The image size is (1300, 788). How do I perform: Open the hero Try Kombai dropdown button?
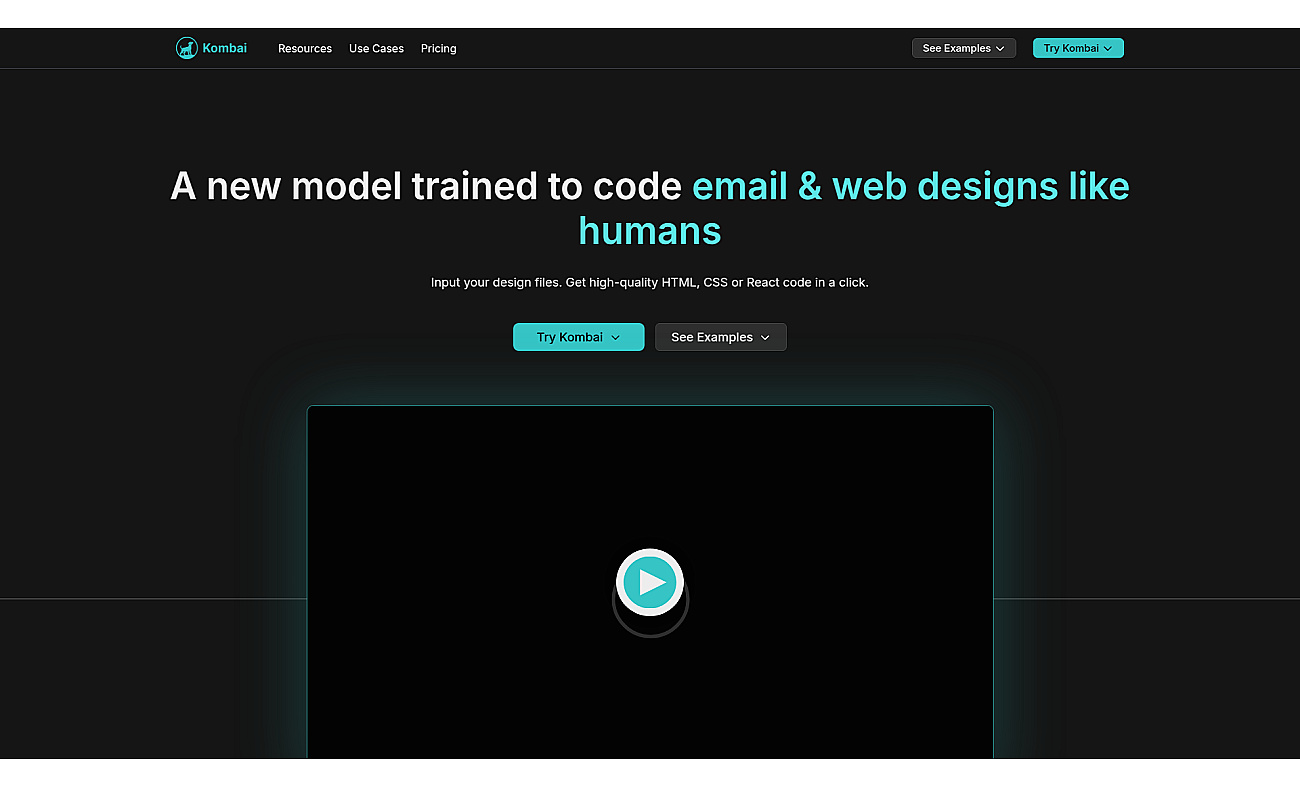[579, 337]
